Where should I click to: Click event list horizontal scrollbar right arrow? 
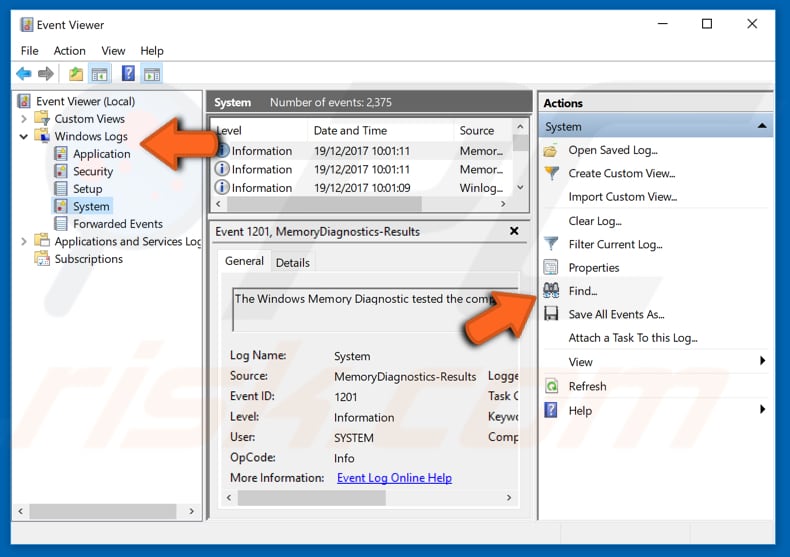point(503,204)
